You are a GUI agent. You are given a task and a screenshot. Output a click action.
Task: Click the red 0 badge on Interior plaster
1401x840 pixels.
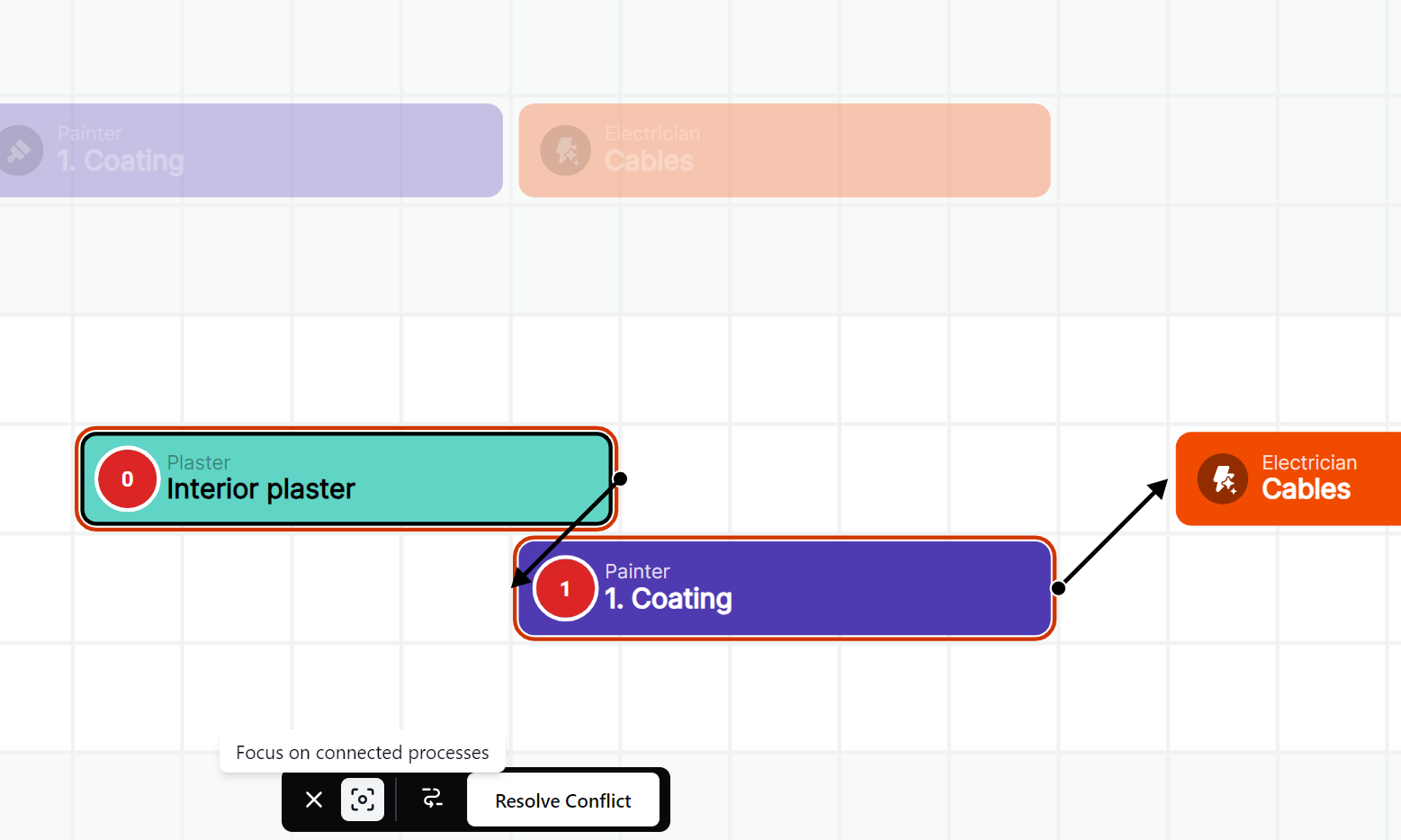pyautogui.click(x=127, y=479)
